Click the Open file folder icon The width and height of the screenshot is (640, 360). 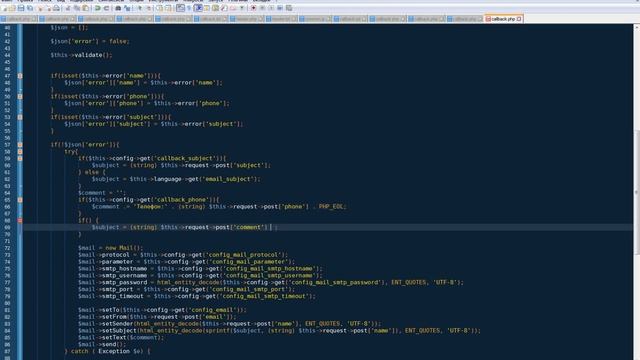(12, 8)
